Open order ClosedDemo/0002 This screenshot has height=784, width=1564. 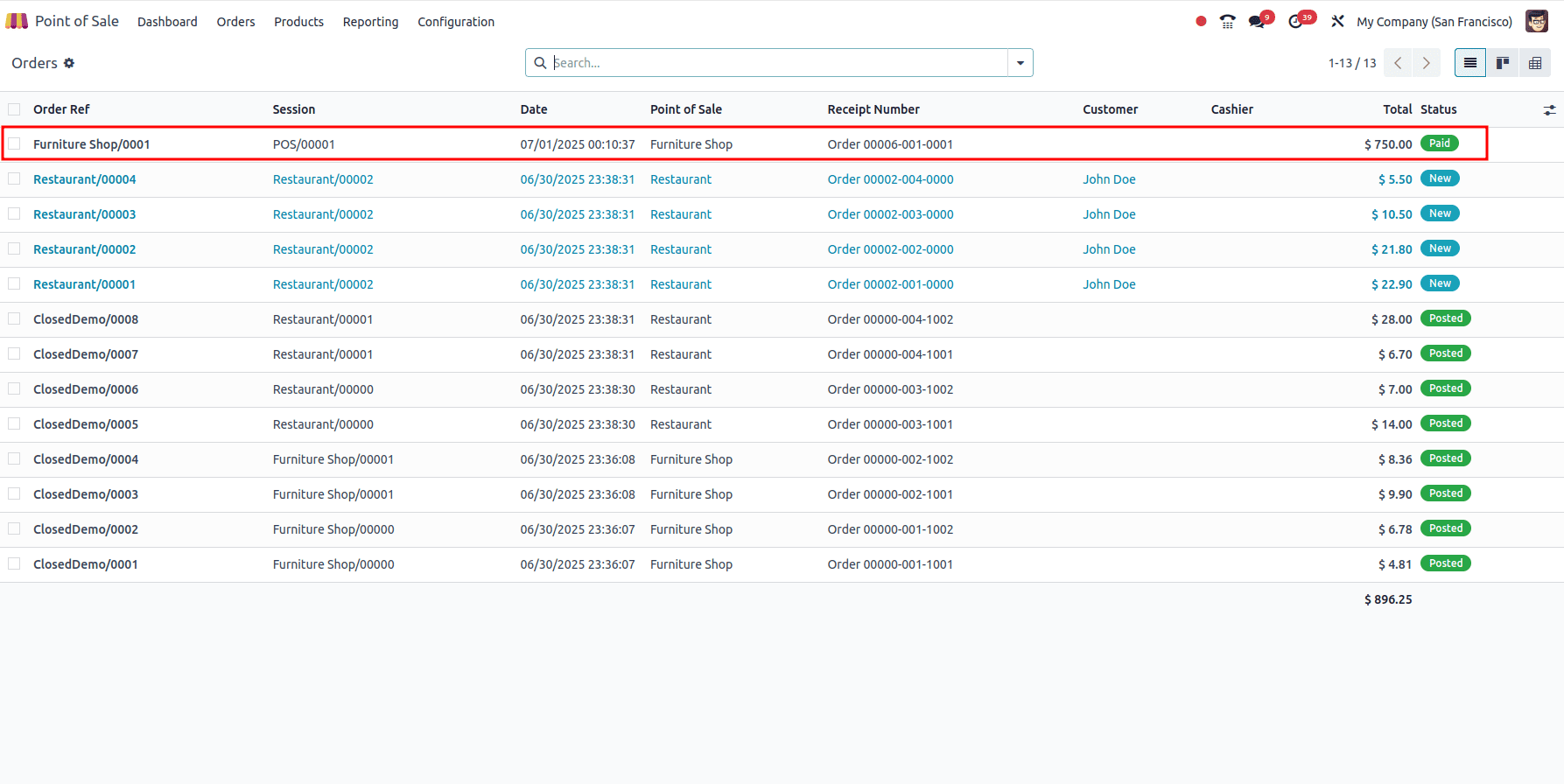[86, 529]
